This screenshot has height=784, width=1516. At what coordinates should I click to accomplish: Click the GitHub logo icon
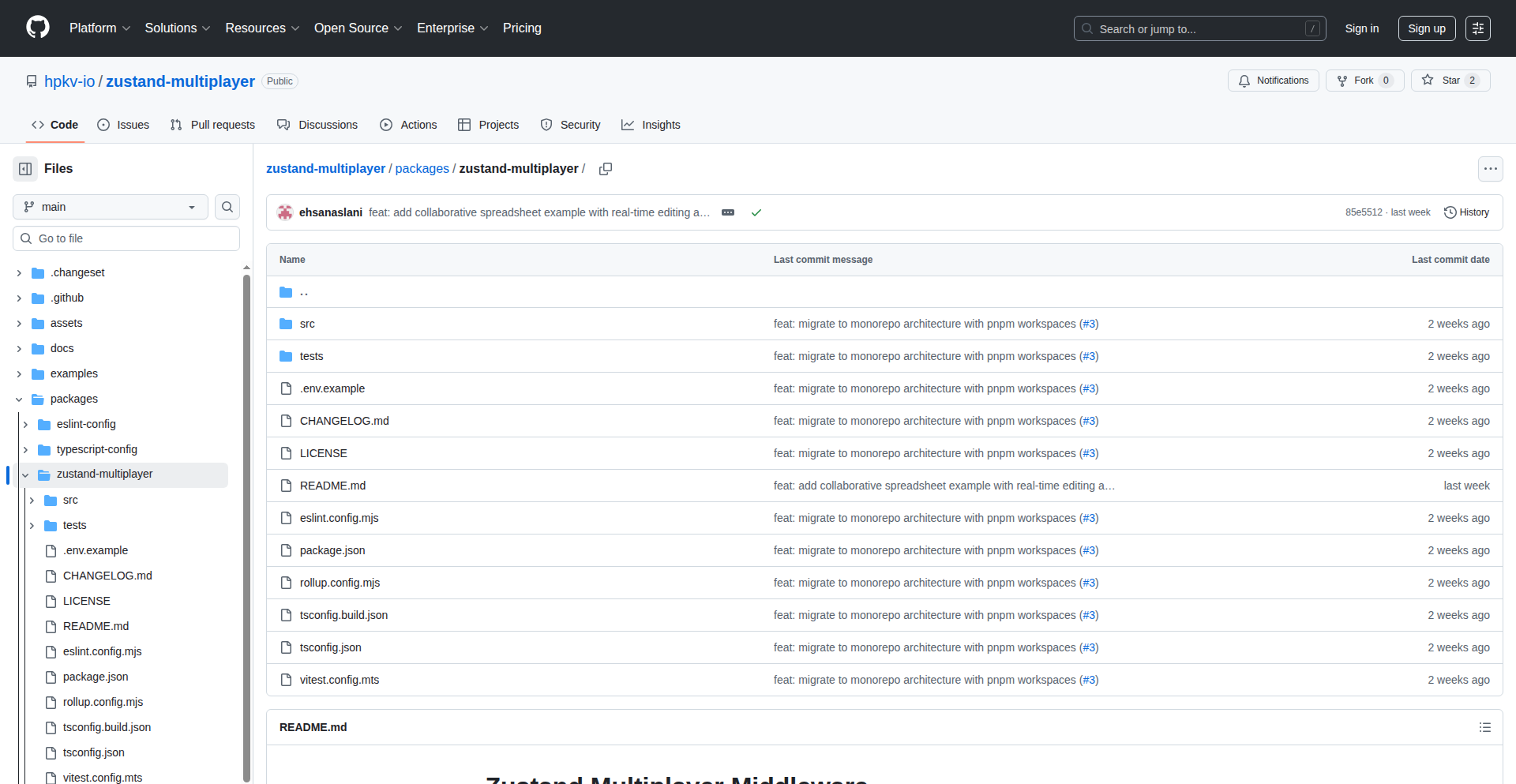click(38, 28)
